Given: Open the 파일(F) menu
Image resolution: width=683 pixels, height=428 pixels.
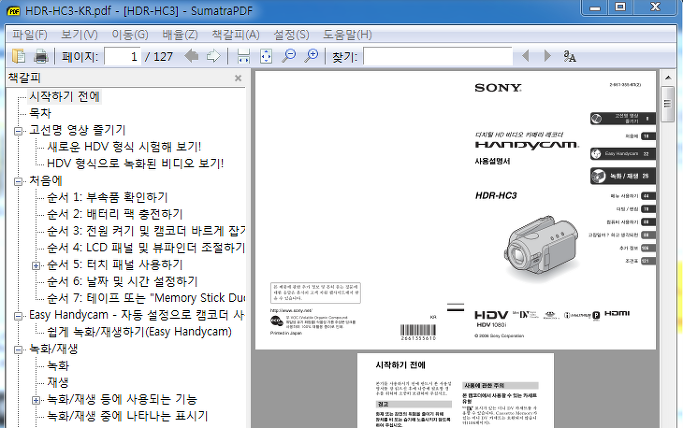Looking at the screenshot, I should point(30,34).
